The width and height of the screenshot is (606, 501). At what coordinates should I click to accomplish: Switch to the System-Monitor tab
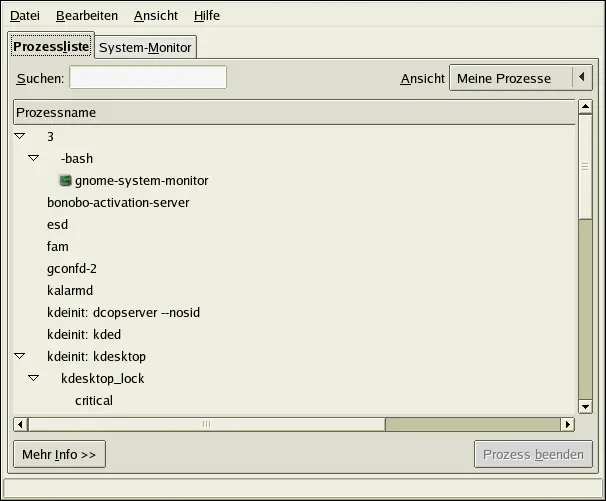(x=146, y=48)
